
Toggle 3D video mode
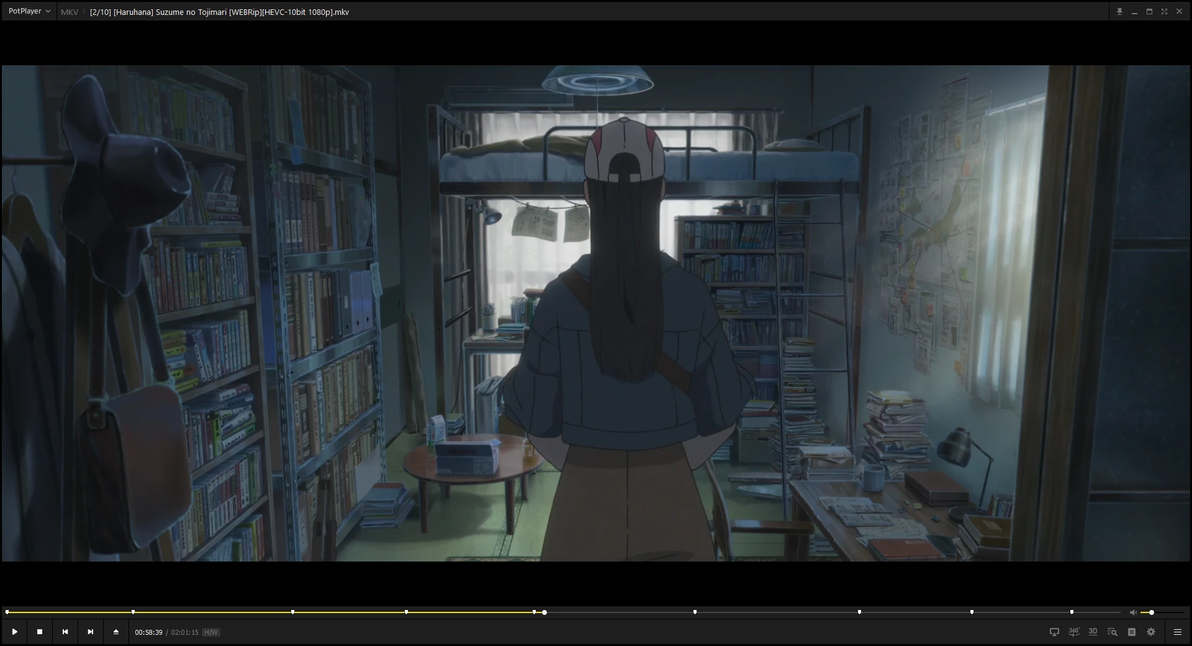(1093, 632)
